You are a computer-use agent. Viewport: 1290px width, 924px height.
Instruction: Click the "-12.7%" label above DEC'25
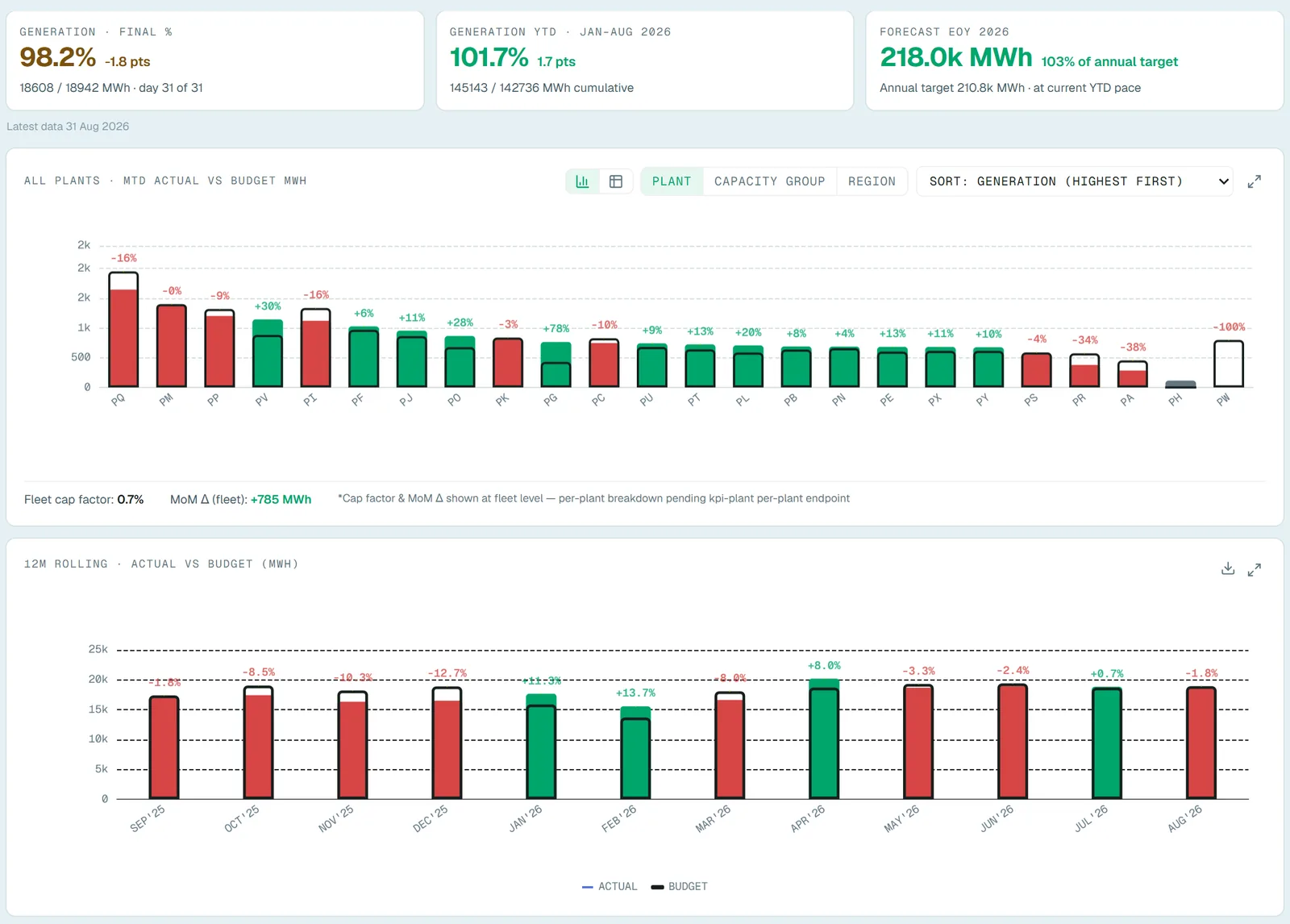point(447,673)
